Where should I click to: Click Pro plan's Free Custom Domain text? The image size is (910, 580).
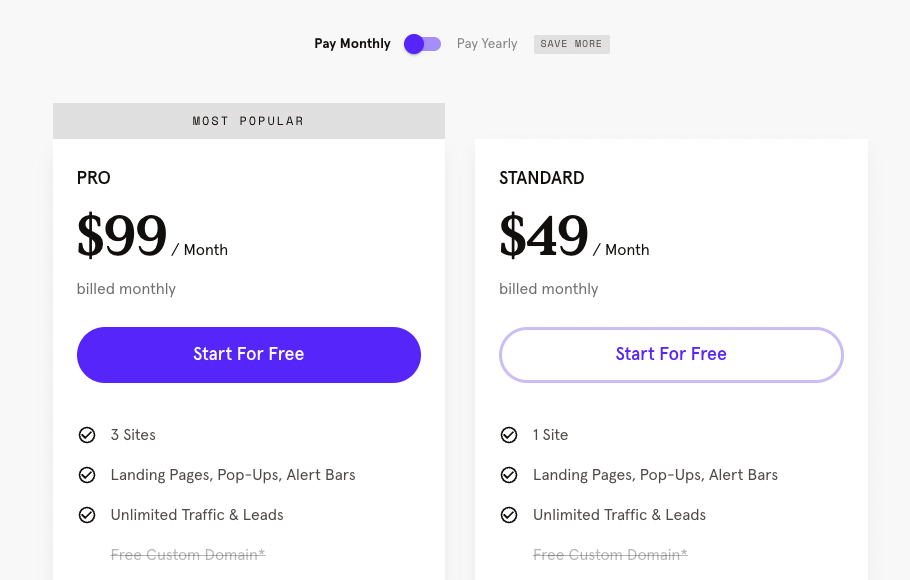[x=188, y=555]
